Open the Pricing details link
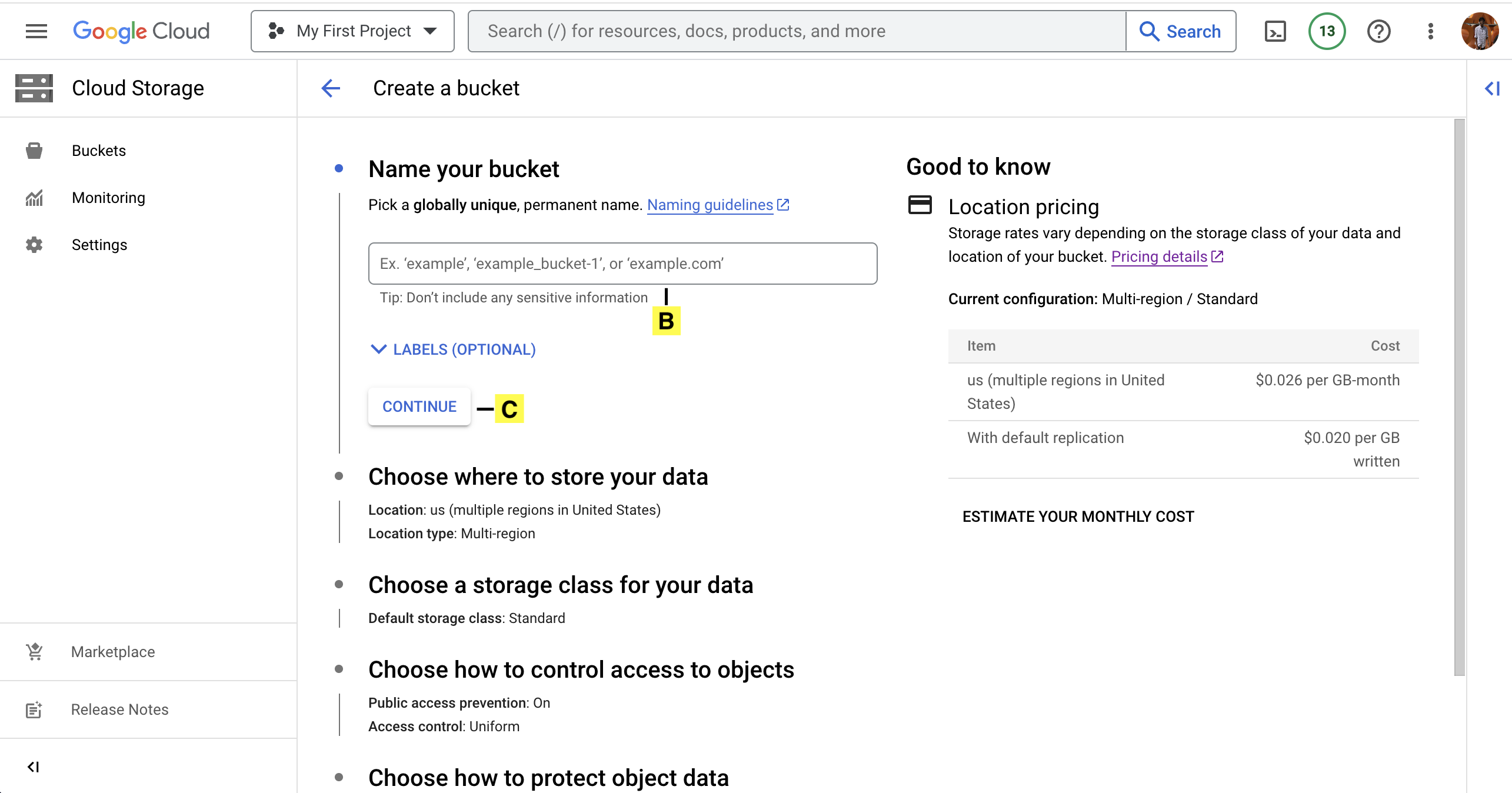This screenshot has height=793, width=1512. pyautogui.click(x=1159, y=256)
